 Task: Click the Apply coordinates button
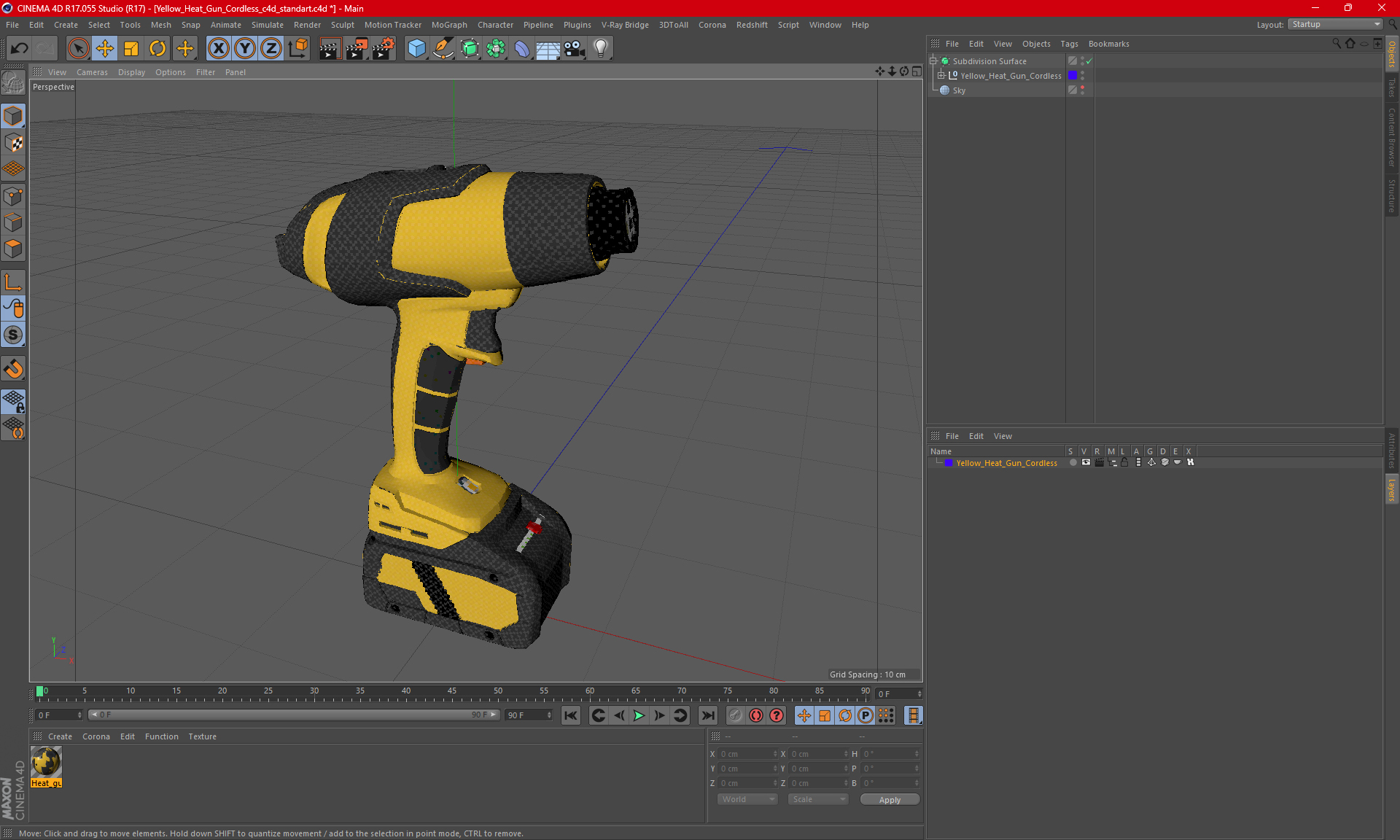click(890, 800)
